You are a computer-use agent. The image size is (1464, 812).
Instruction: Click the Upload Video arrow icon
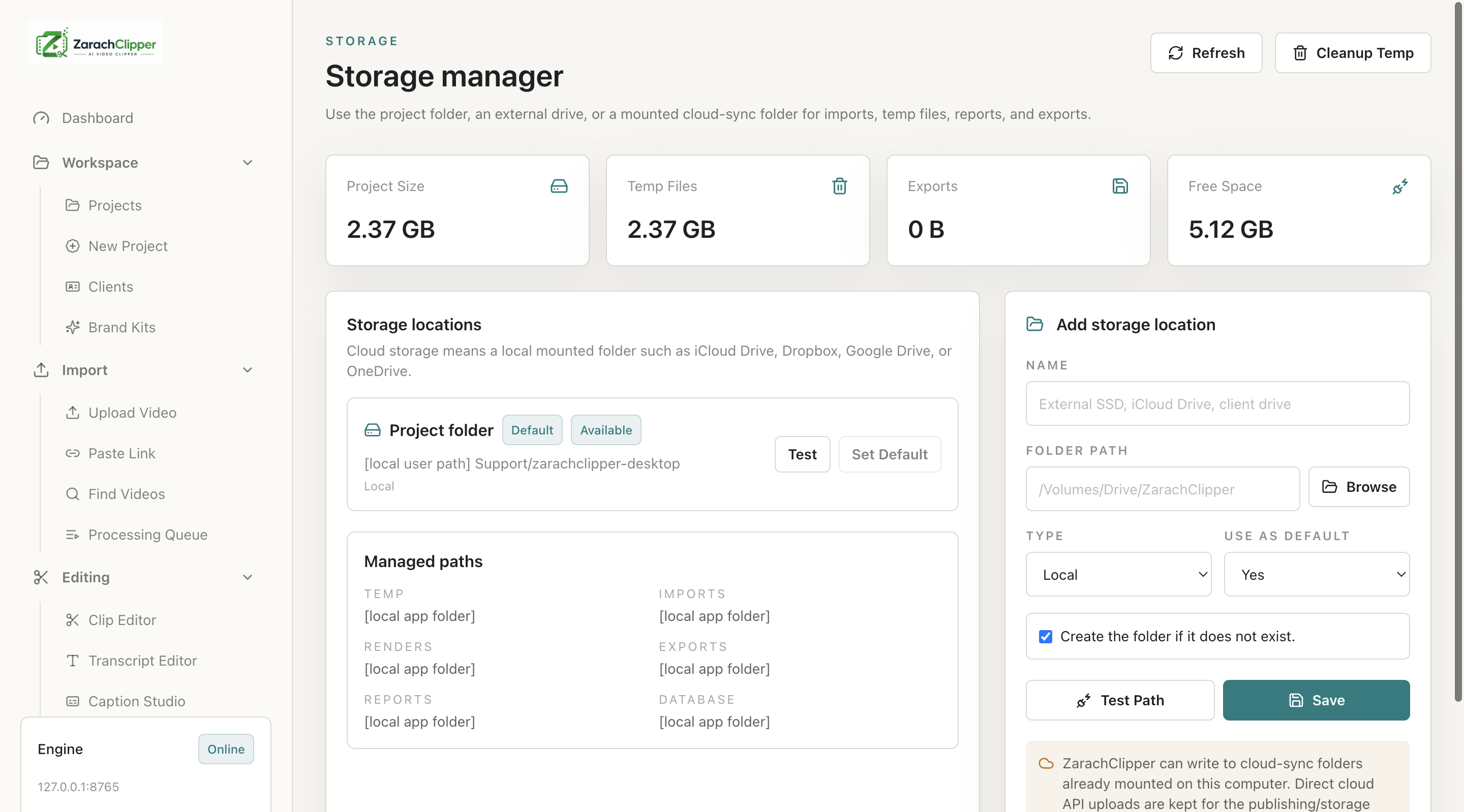point(72,413)
